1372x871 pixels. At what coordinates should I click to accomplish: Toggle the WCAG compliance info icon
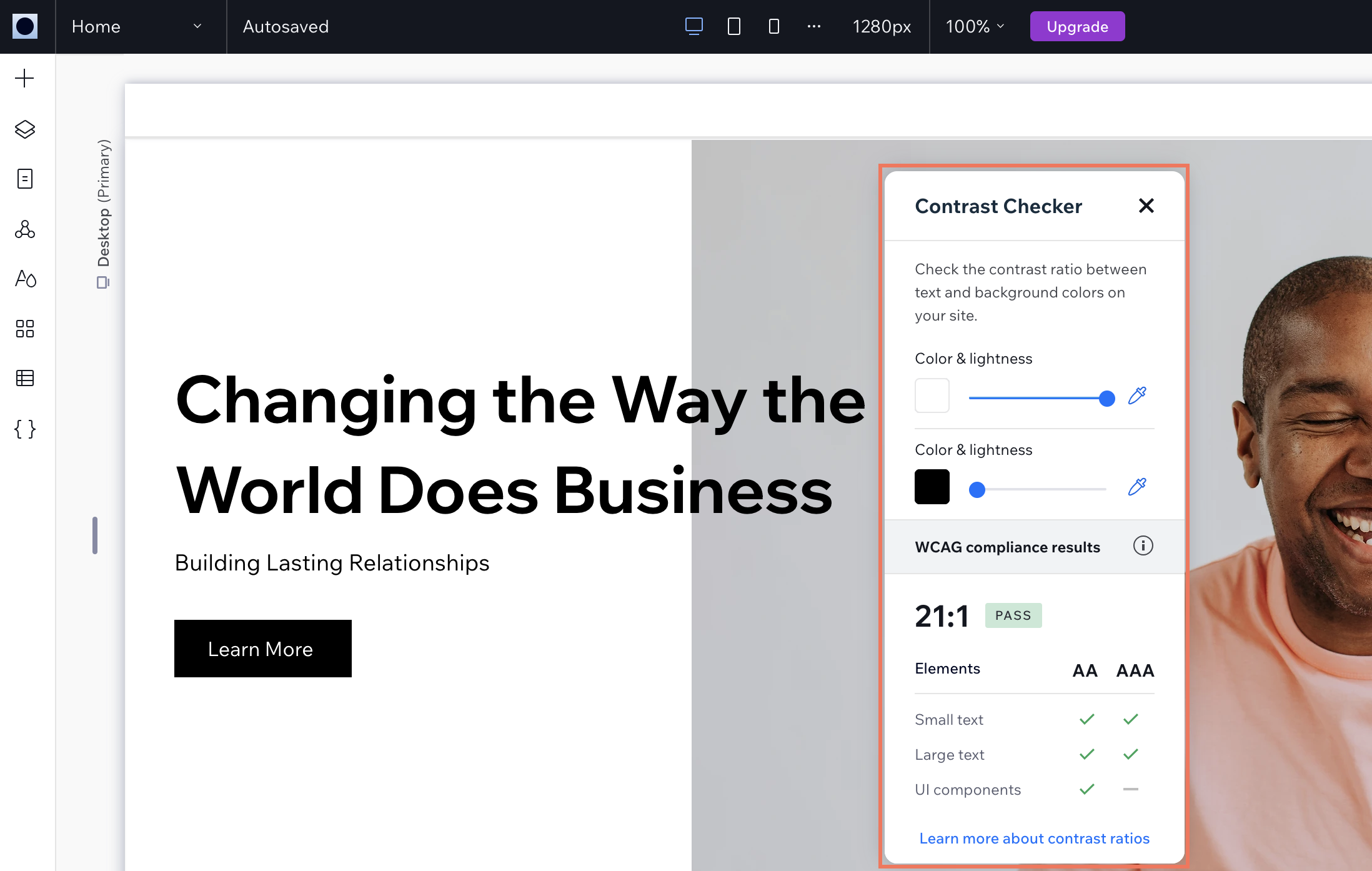click(1143, 546)
